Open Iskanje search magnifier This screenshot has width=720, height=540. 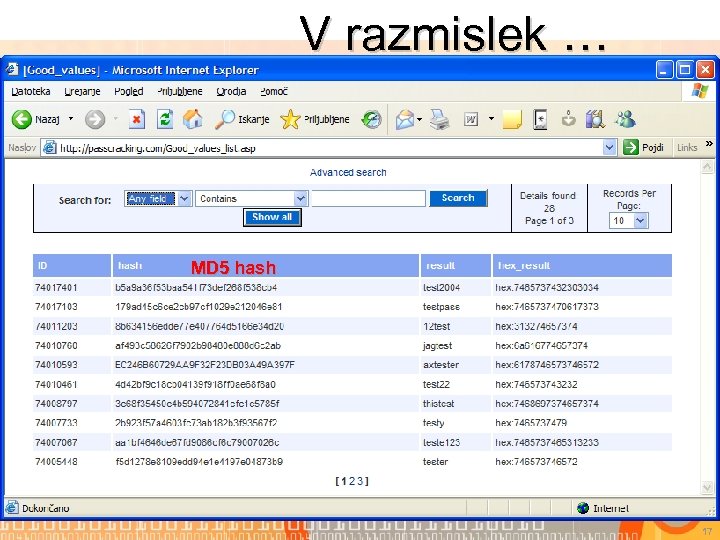point(225,119)
